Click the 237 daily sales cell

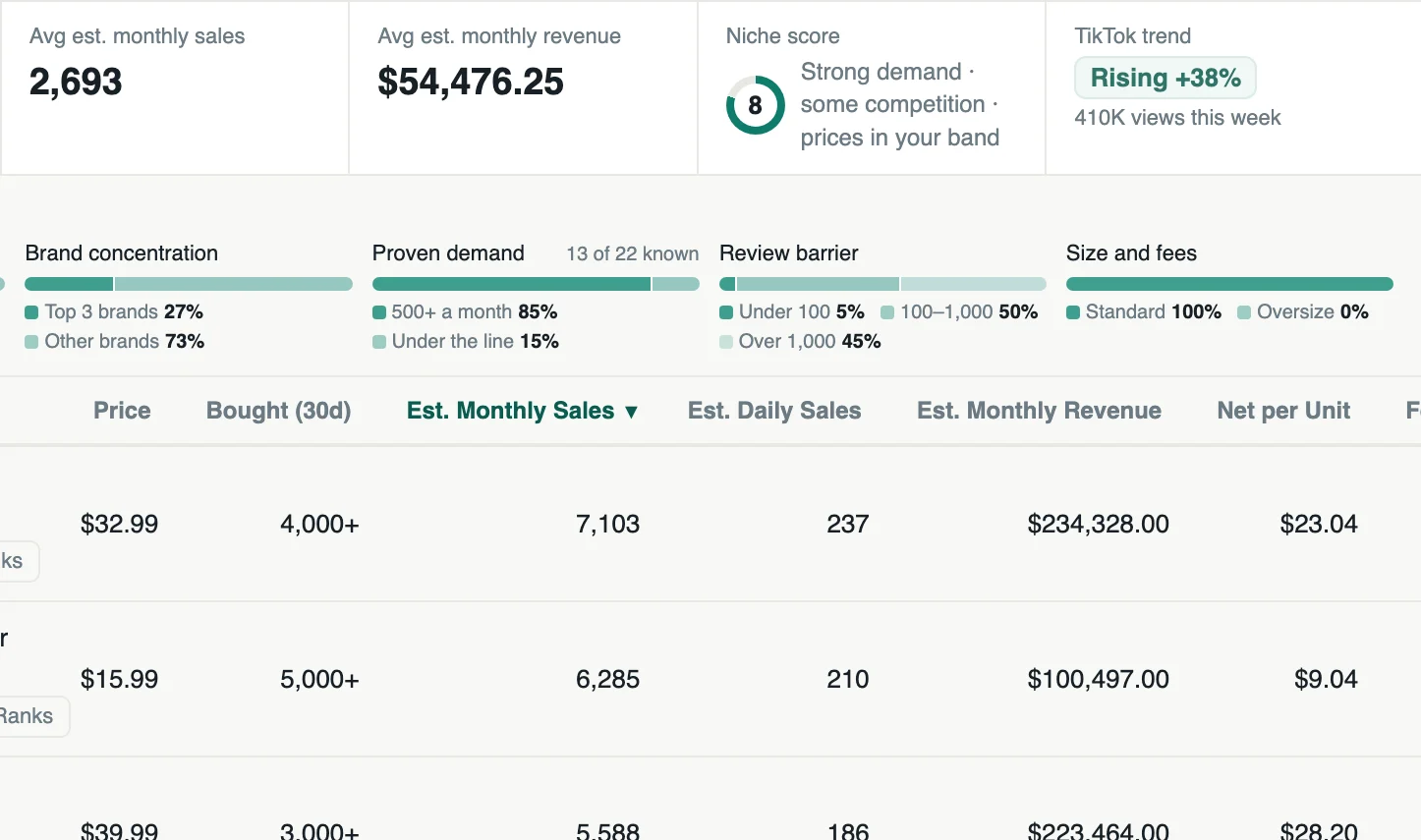(848, 524)
